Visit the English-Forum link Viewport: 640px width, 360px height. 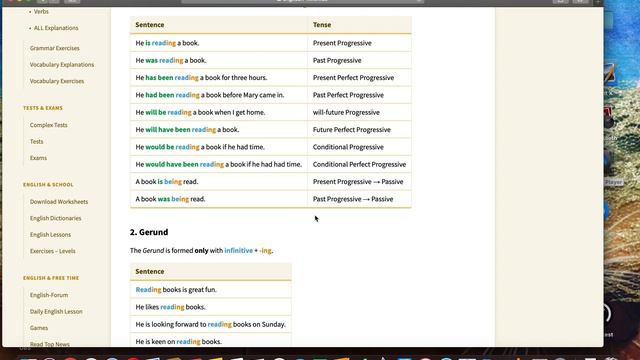pyautogui.click(x=49, y=295)
